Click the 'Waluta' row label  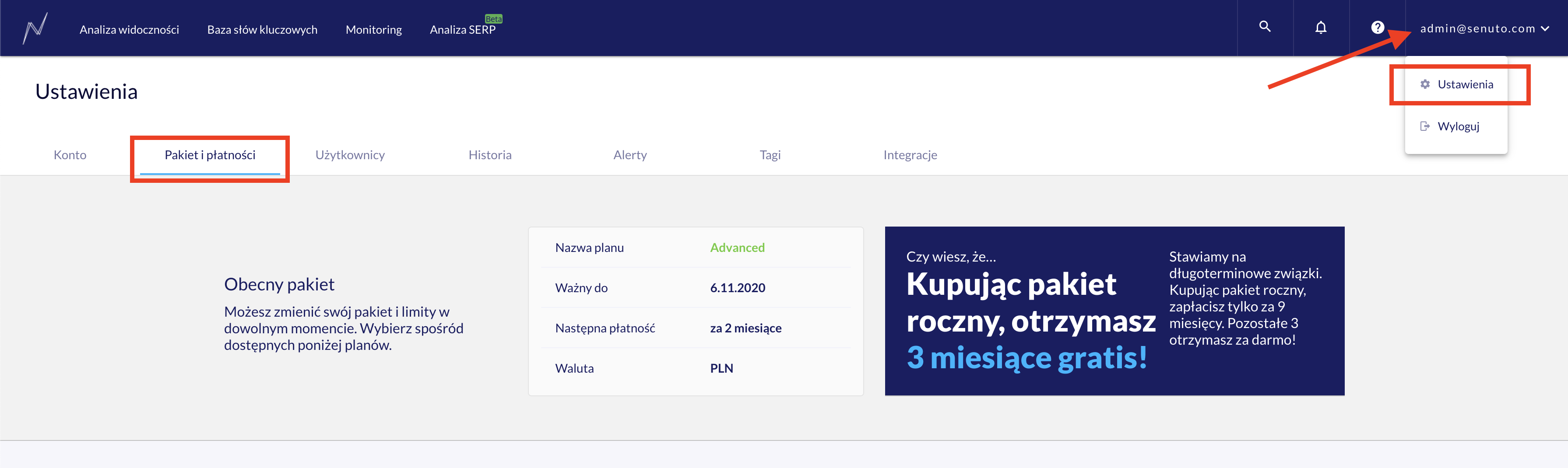click(574, 368)
